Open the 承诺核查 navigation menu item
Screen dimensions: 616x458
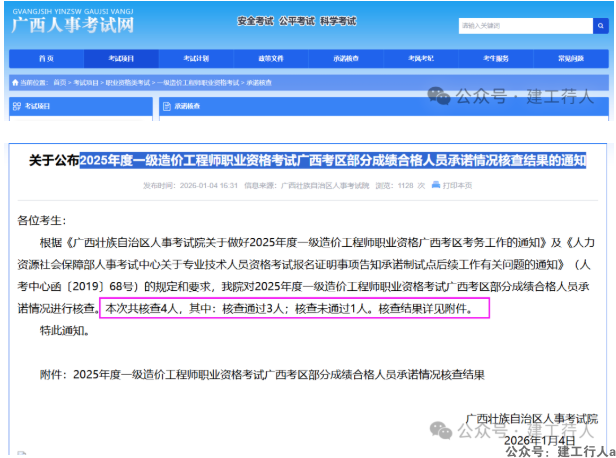coord(346,59)
